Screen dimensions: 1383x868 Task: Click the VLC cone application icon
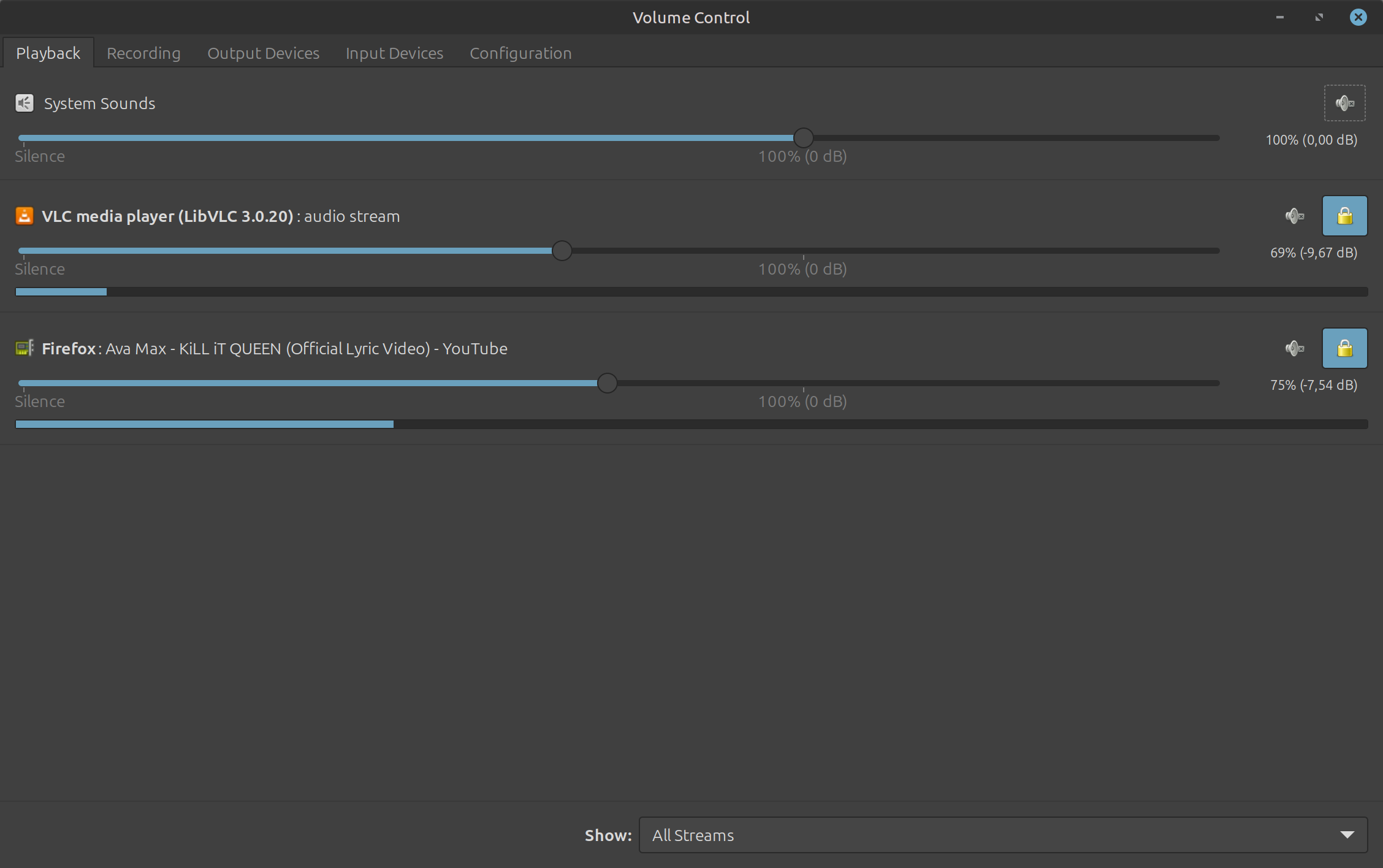click(25, 216)
